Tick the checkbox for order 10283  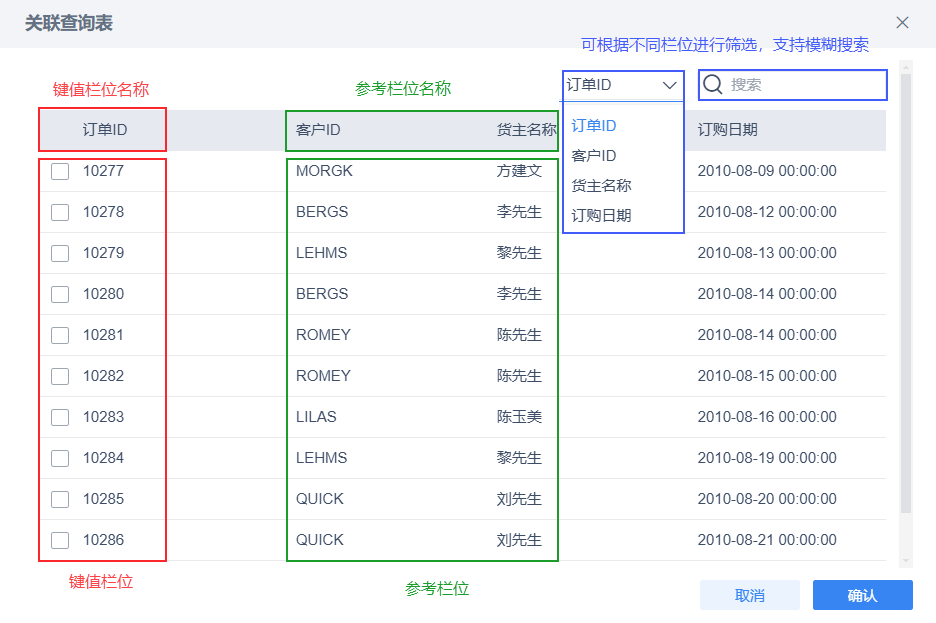60,417
